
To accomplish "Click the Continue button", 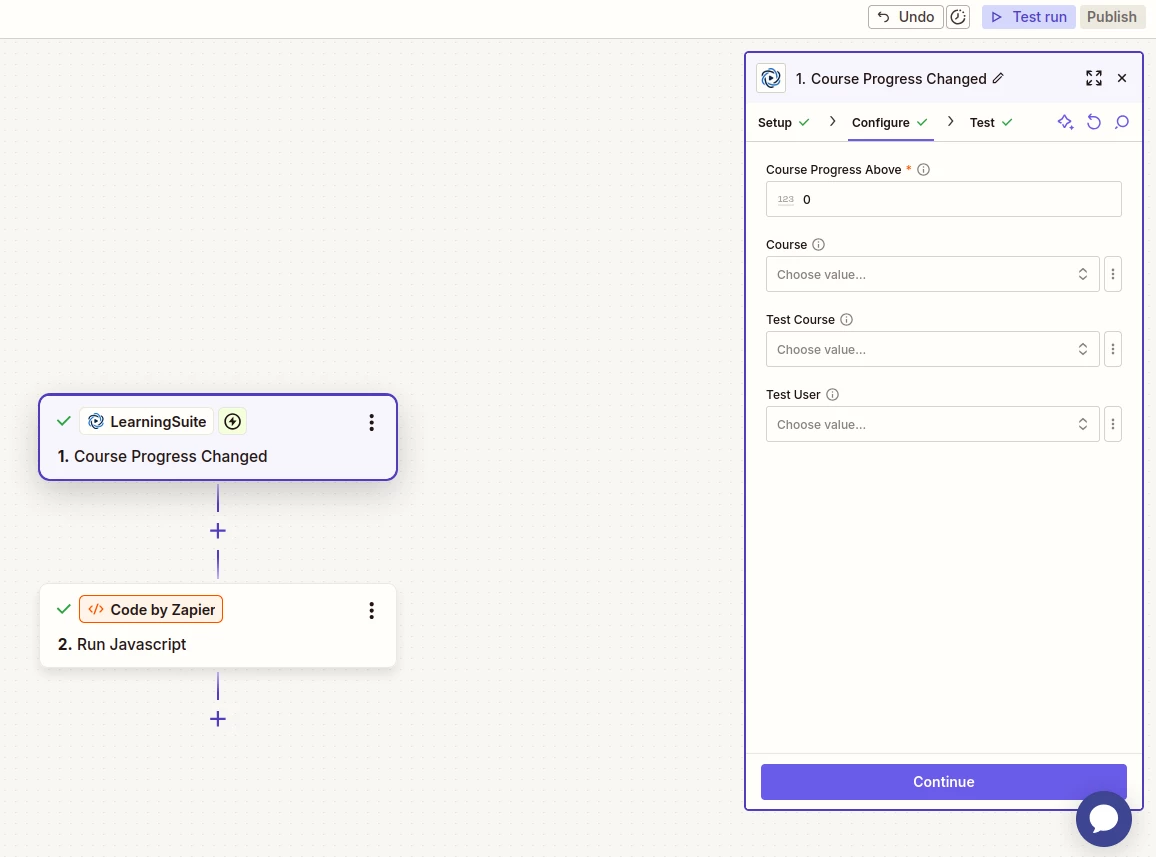I will pyautogui.click(x=944, y=782).
